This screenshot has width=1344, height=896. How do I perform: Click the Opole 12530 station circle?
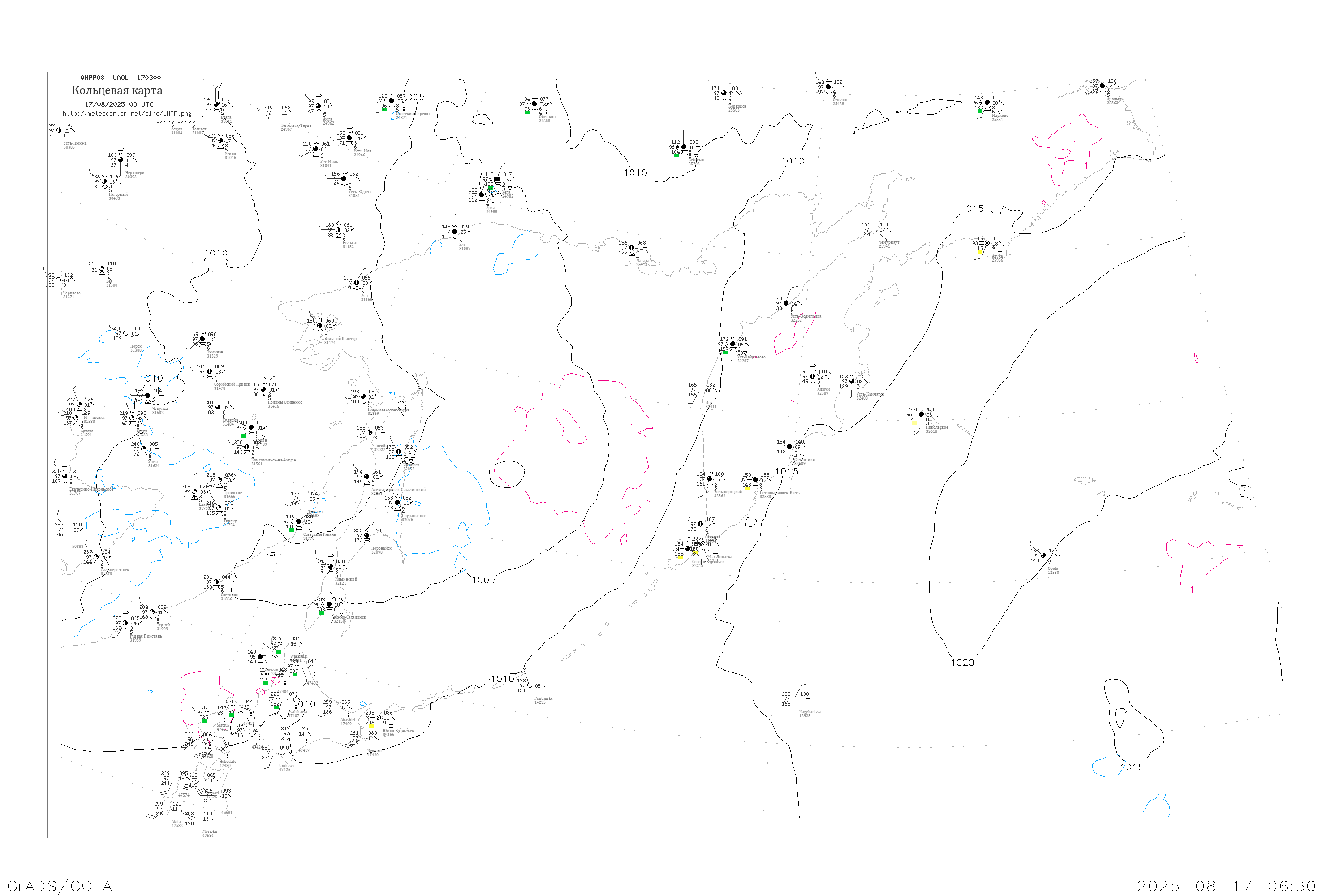click(1043, 556)
